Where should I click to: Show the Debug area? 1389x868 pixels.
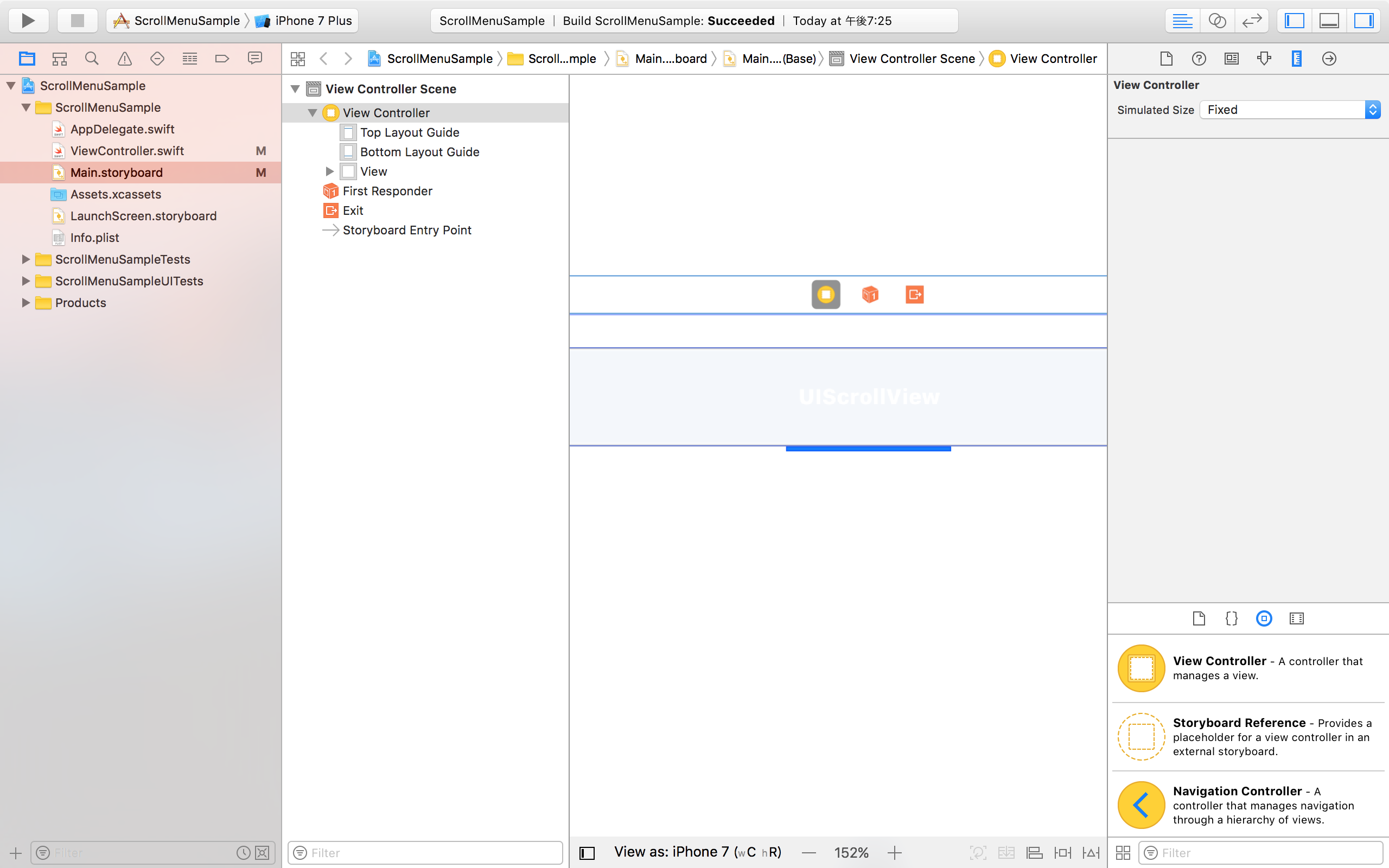click(x=1329, y=20)
